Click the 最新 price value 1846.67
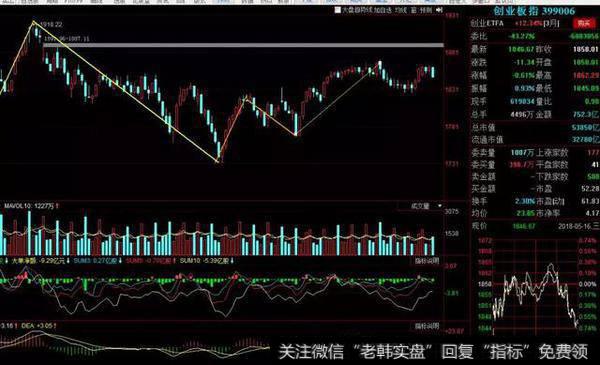 pos(521,49)
